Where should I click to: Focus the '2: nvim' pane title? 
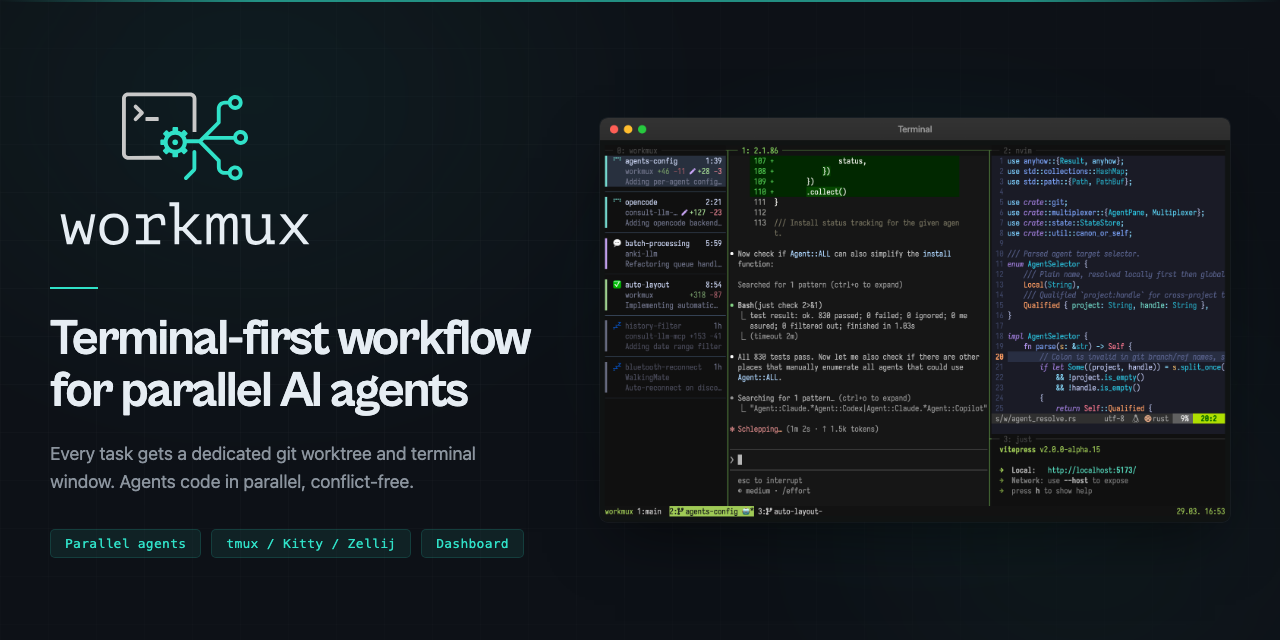(1019, 150)
